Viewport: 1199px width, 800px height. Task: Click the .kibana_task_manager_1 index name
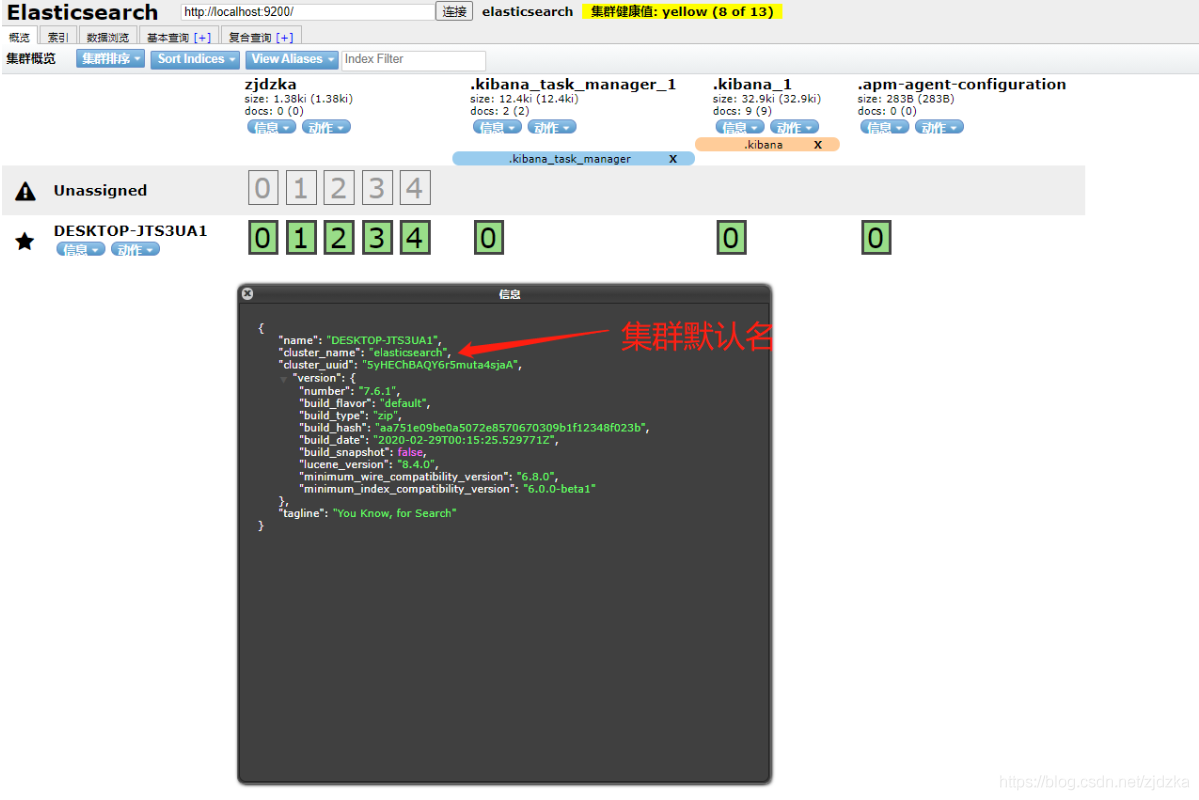[573, 84]
